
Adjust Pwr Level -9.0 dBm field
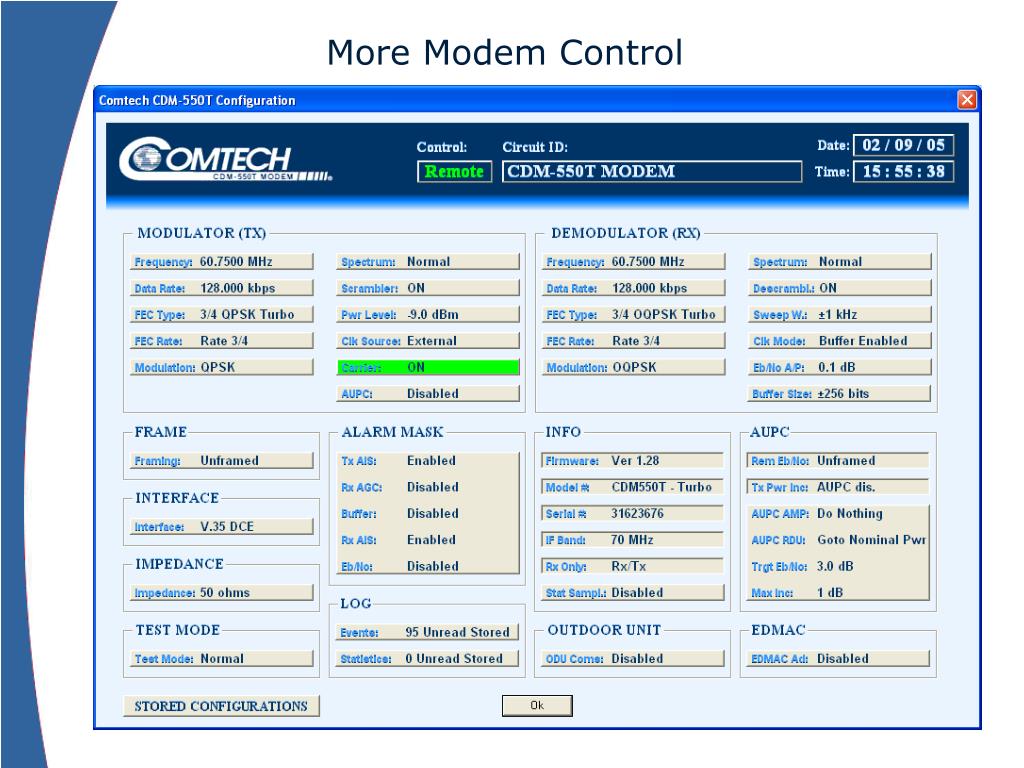click(x=428, y=315)
